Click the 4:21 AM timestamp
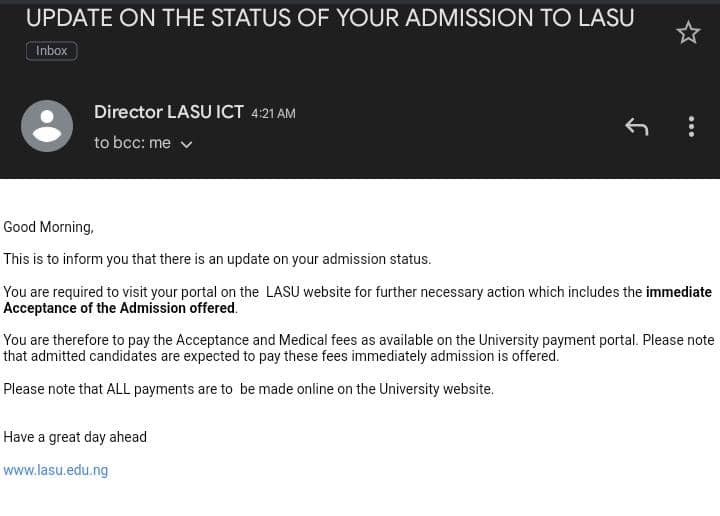The width and height of the screenshot is (720, 516). [273, 113]
